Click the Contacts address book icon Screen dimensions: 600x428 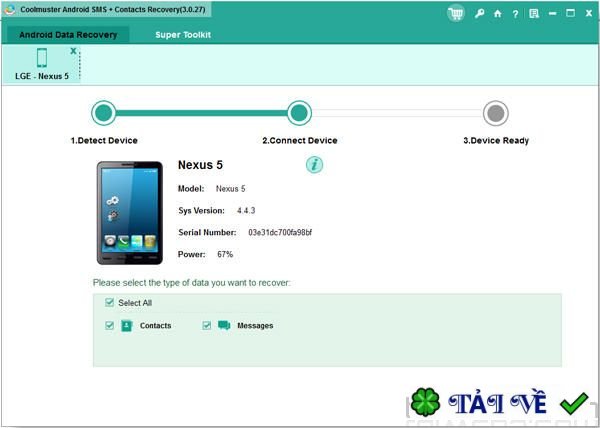[127, 326]
